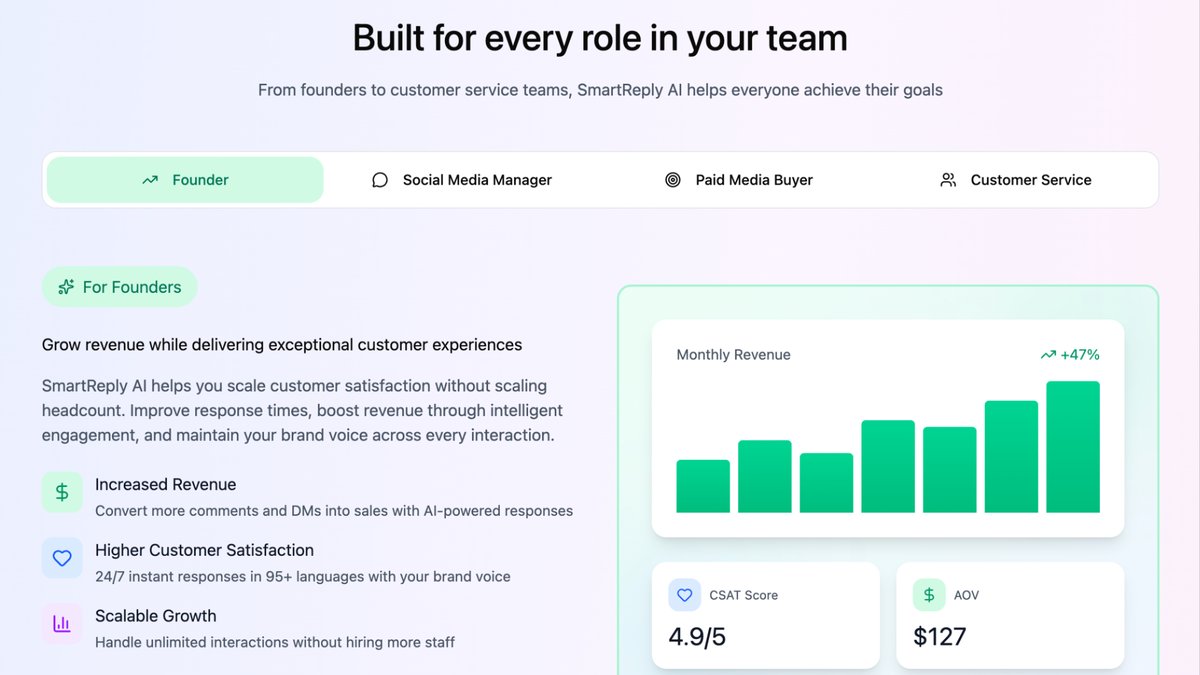Click the Scalable Growth heading
The height and width of the screenshot is (675, 1200).
click(156, 616)
